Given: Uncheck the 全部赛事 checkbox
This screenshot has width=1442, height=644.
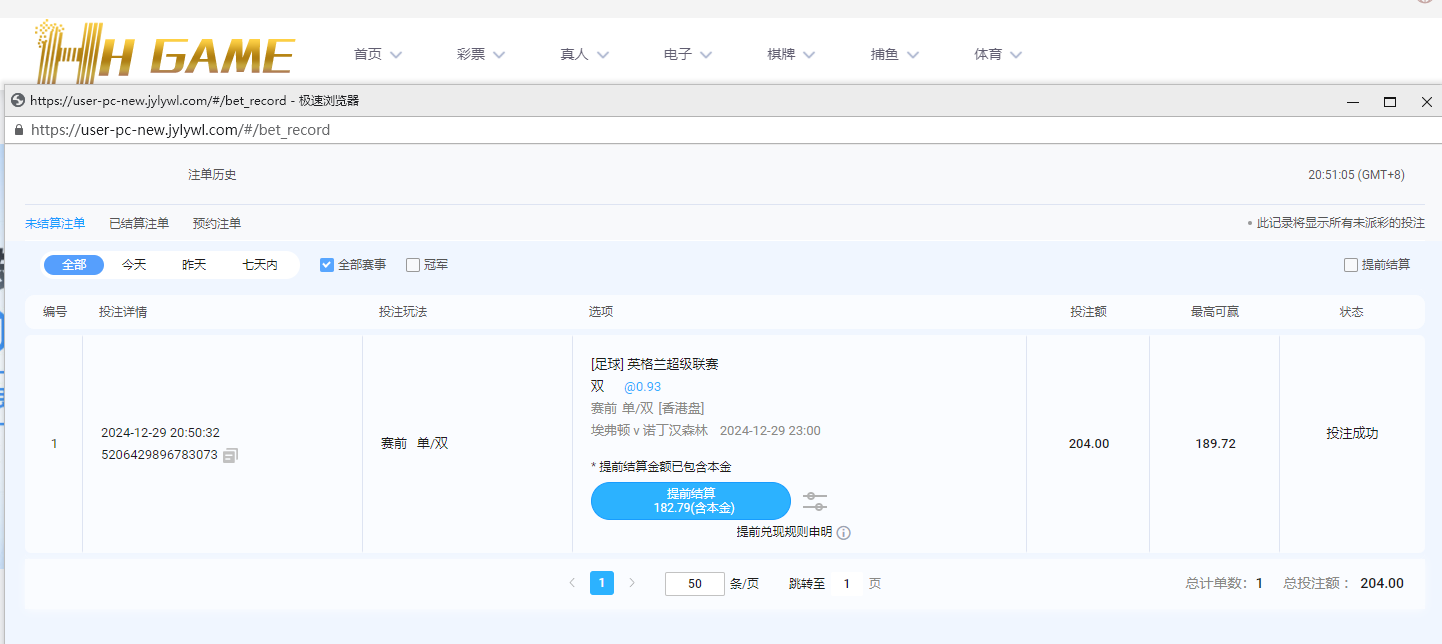Looking at the screenshot, I should [x=327, y=265].
